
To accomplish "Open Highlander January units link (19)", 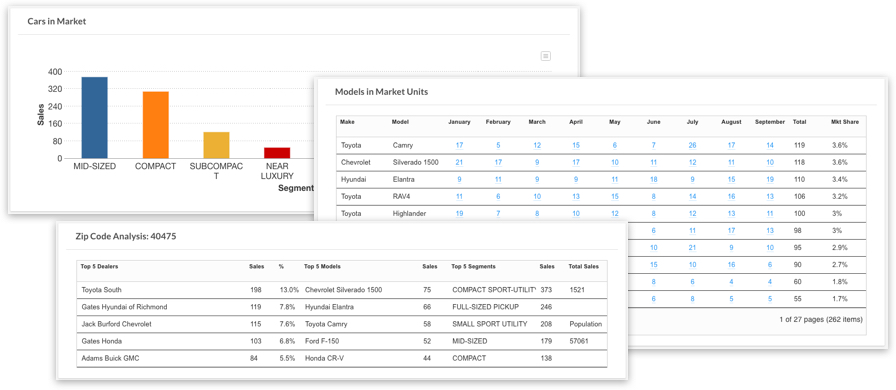I will pos(459,214).
